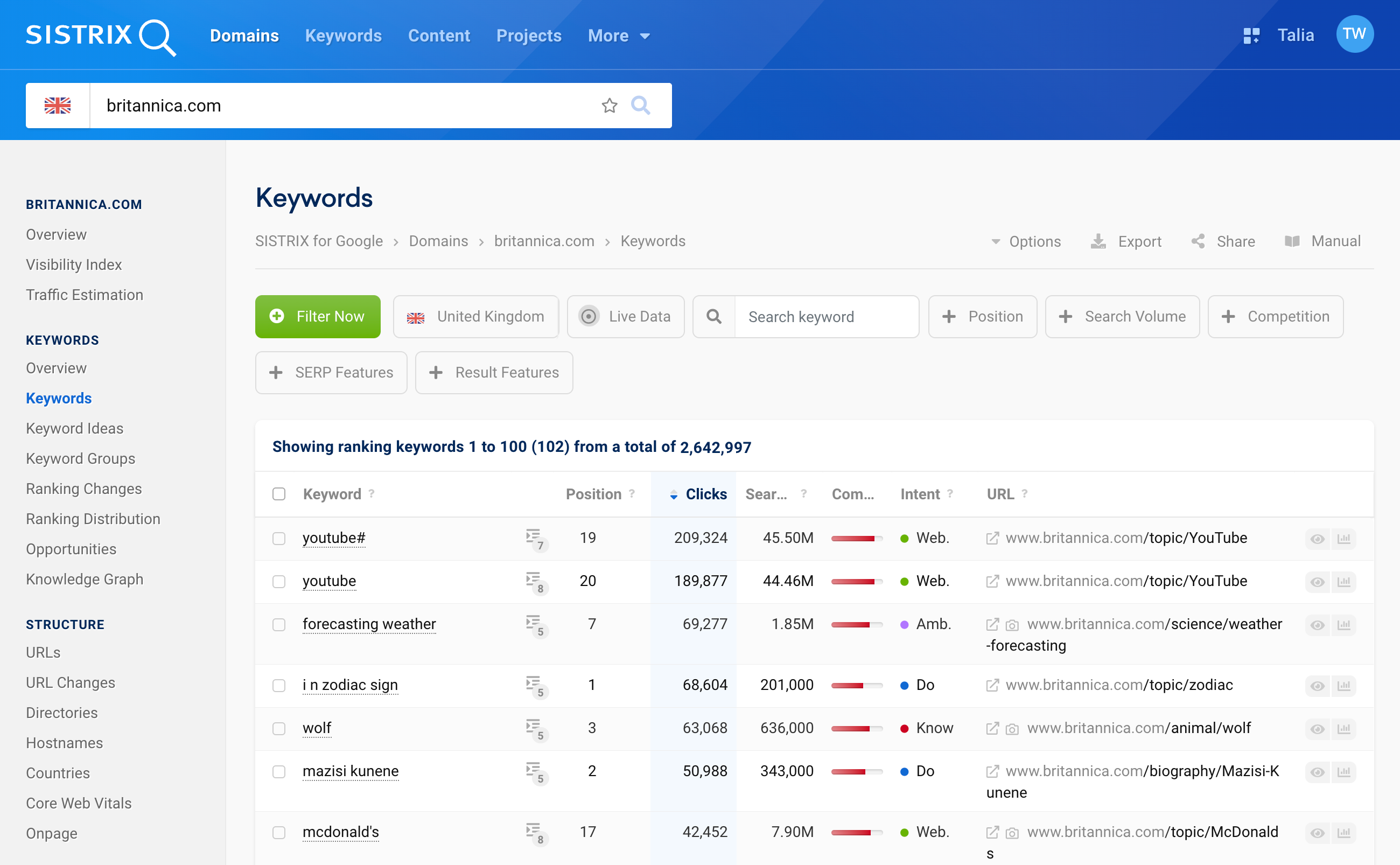
Task: Click help icon next to Keyword header
Action: (371, 493)
